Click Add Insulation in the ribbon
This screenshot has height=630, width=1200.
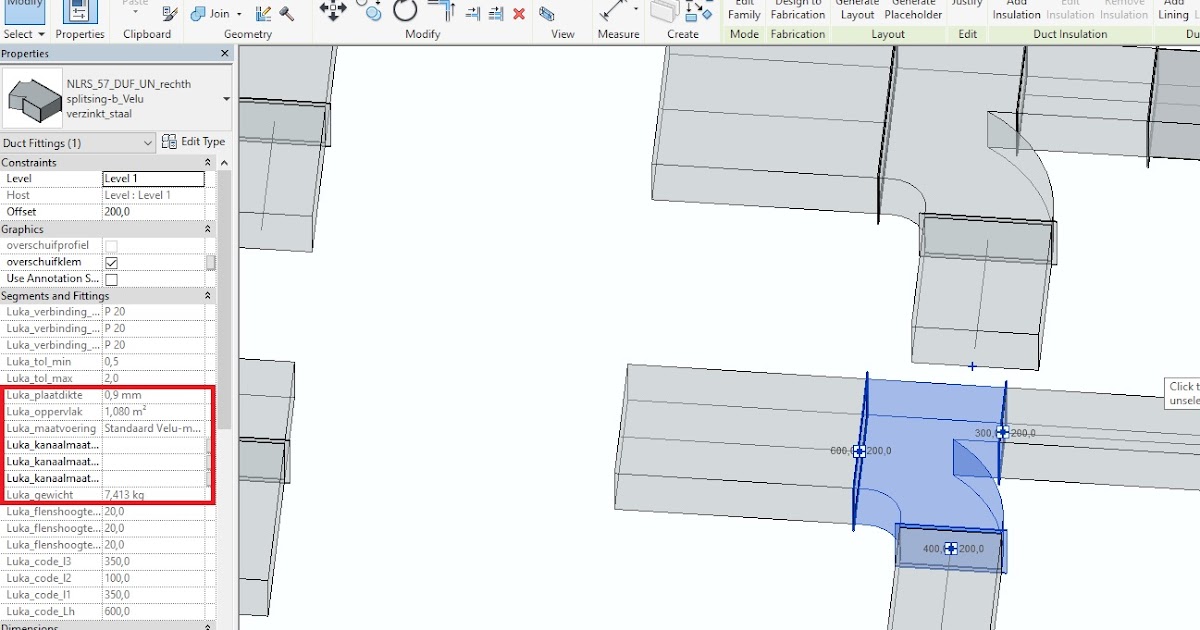(1016, 10)
